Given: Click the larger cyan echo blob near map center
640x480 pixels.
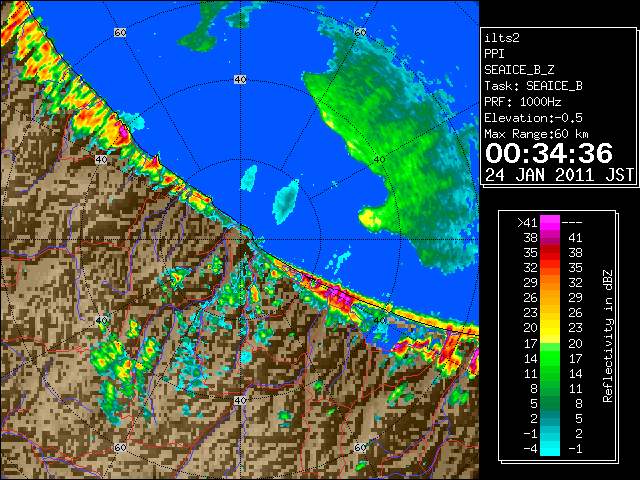Looking at the screenshot, I should click(x=286, y=202).
